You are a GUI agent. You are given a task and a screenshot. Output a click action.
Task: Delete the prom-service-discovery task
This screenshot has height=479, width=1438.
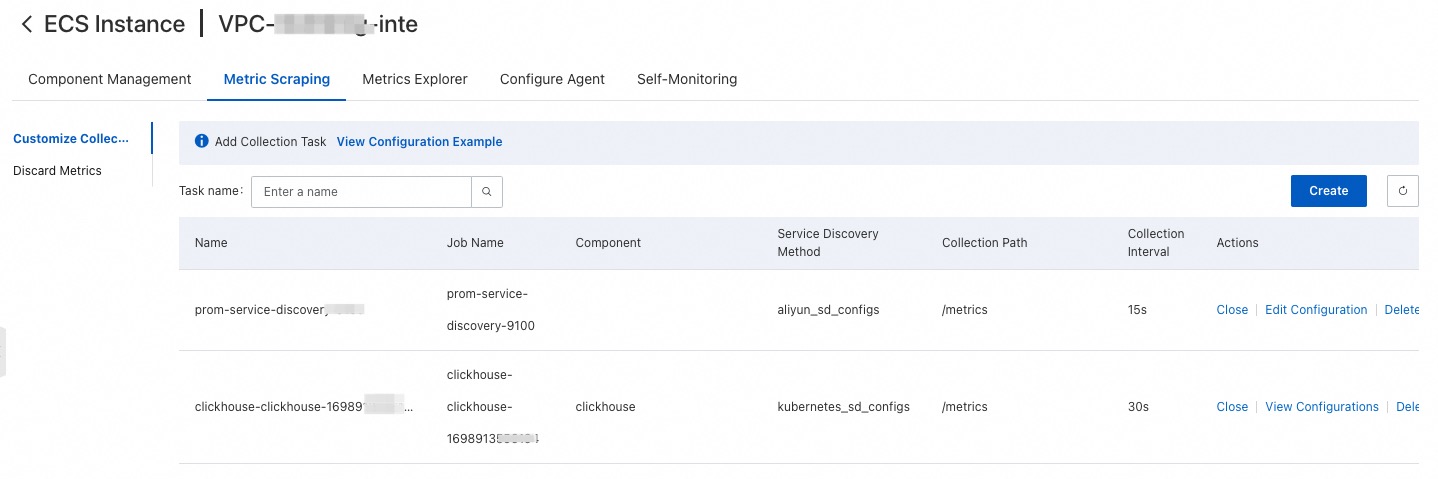(x=1401, y=310)
